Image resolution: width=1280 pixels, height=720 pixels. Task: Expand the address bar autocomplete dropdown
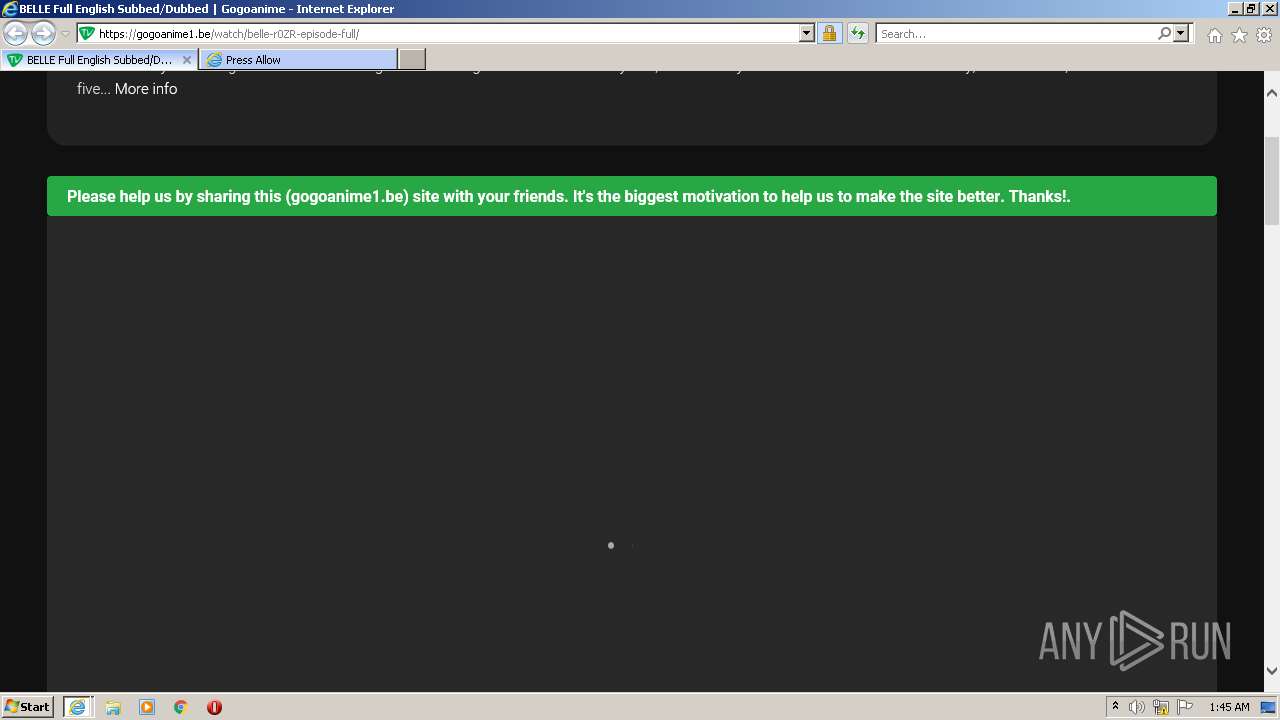pyautogui.click(x=807, y=33)
